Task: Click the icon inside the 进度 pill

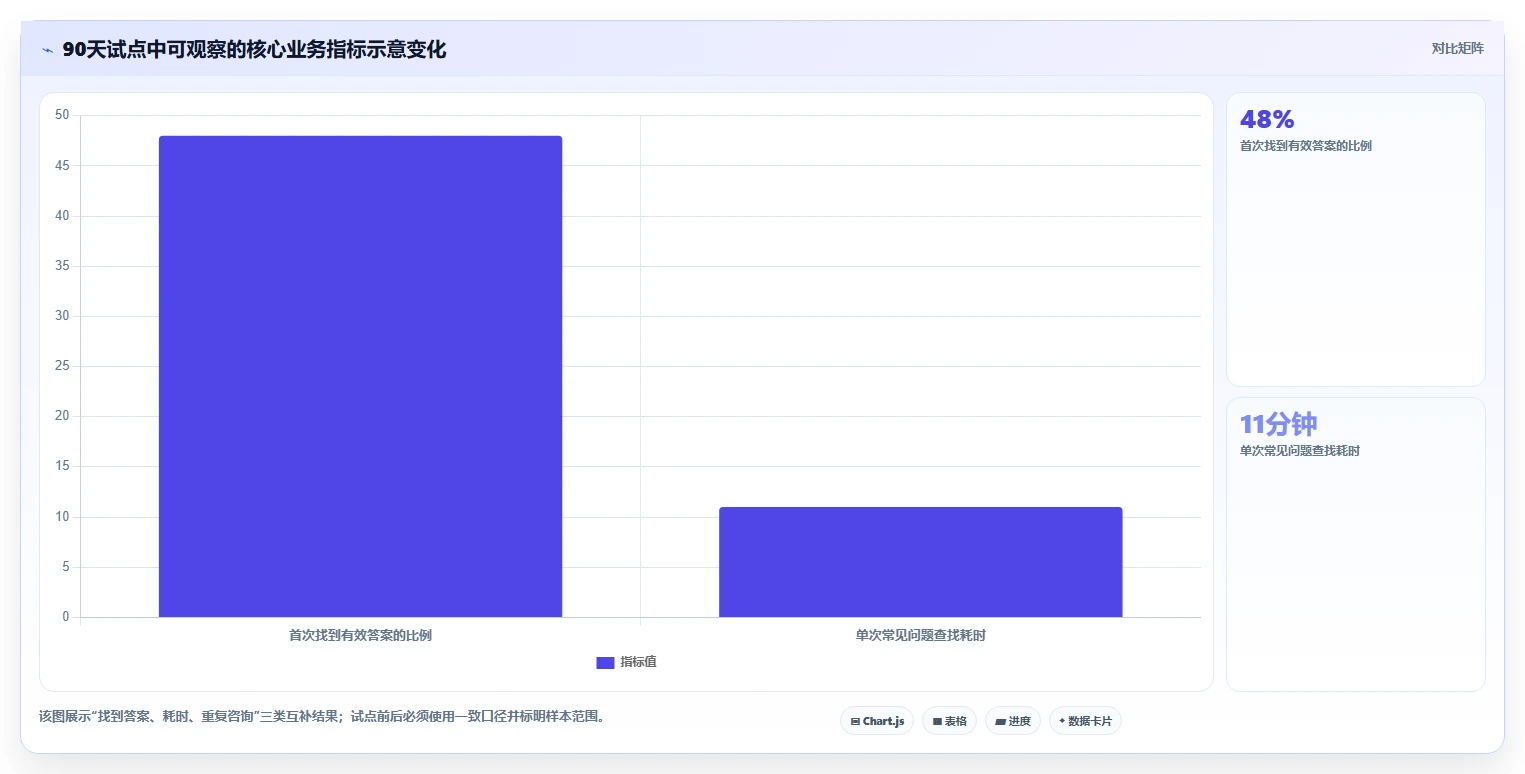Action: click(x=1001, y=721)
